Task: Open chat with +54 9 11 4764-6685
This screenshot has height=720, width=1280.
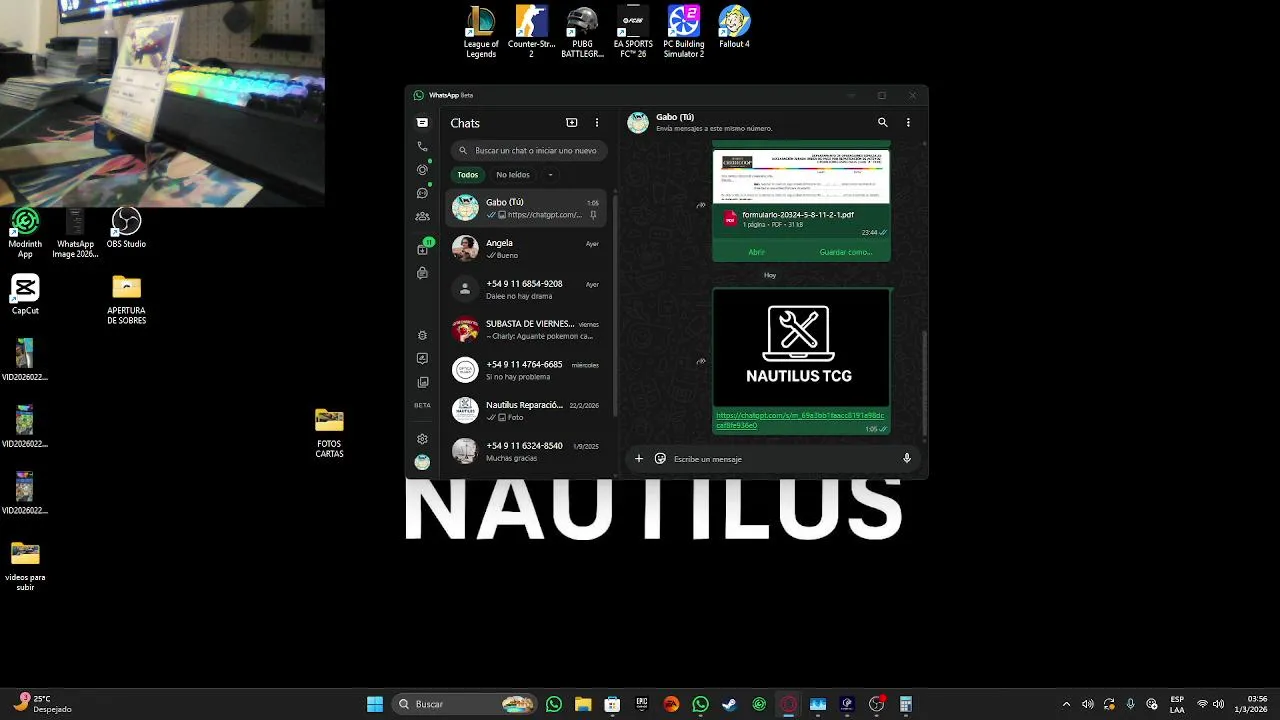Action: [x=528, y=370]
